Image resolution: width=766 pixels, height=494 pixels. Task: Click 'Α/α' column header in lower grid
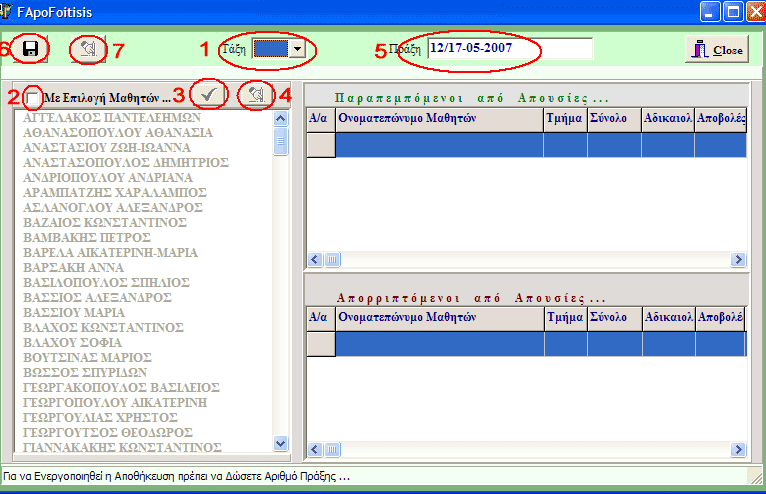click(x=319, y=317)
